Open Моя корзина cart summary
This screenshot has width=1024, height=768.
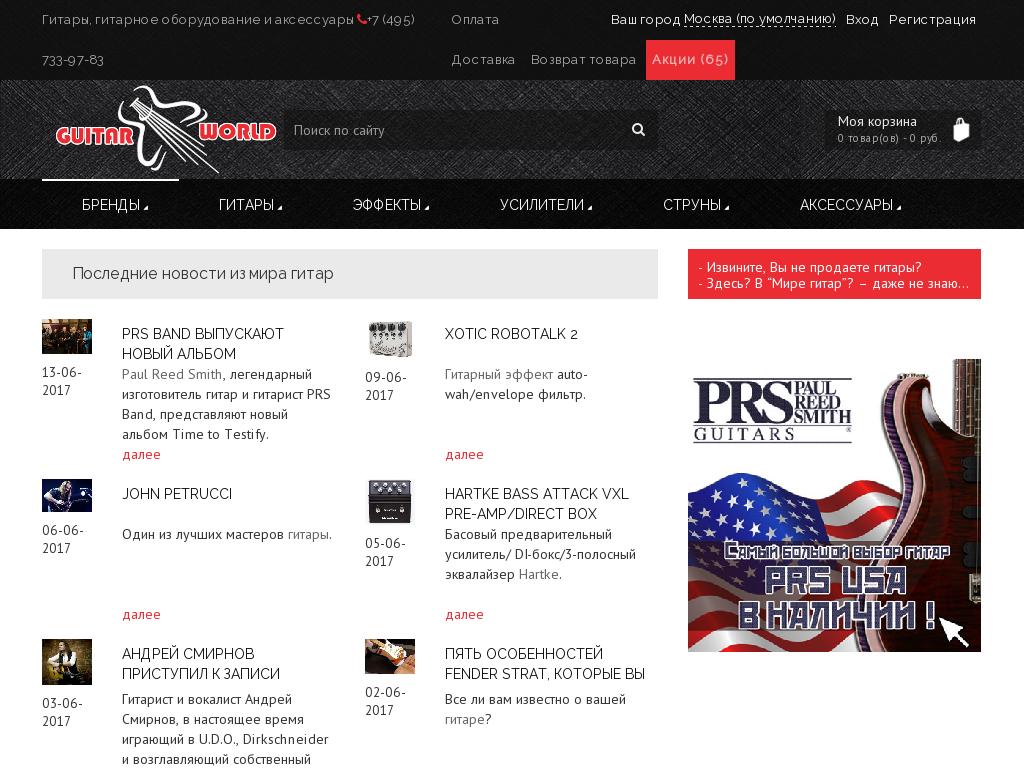coord(903,129)
